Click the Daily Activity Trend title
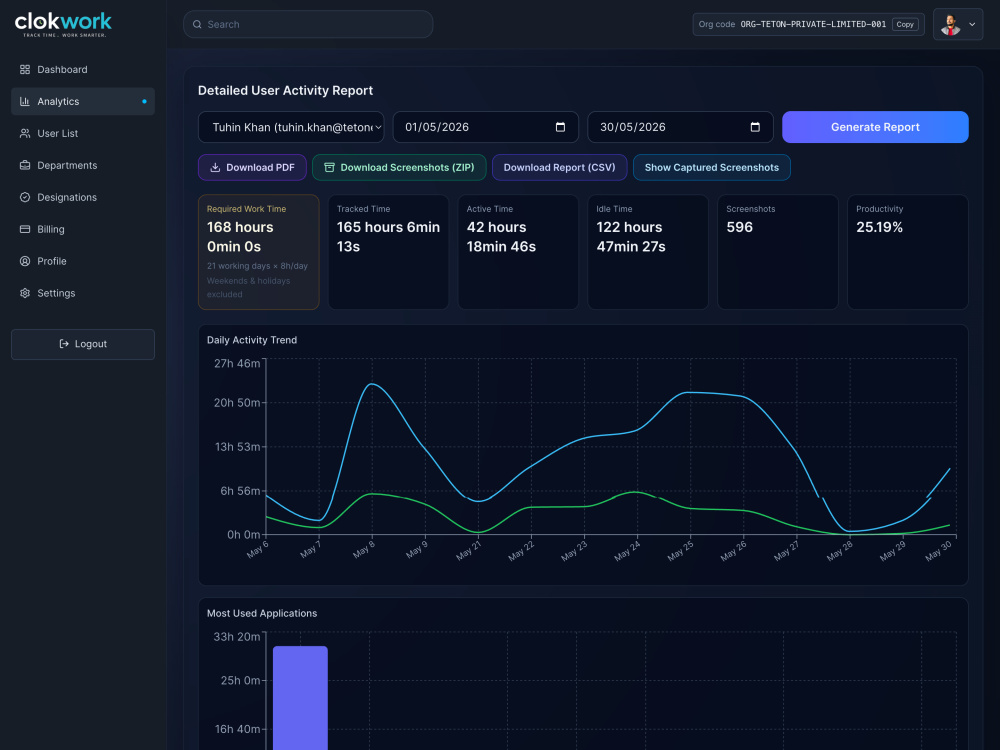The image size is (1000, 750). [x=252, y=340]
